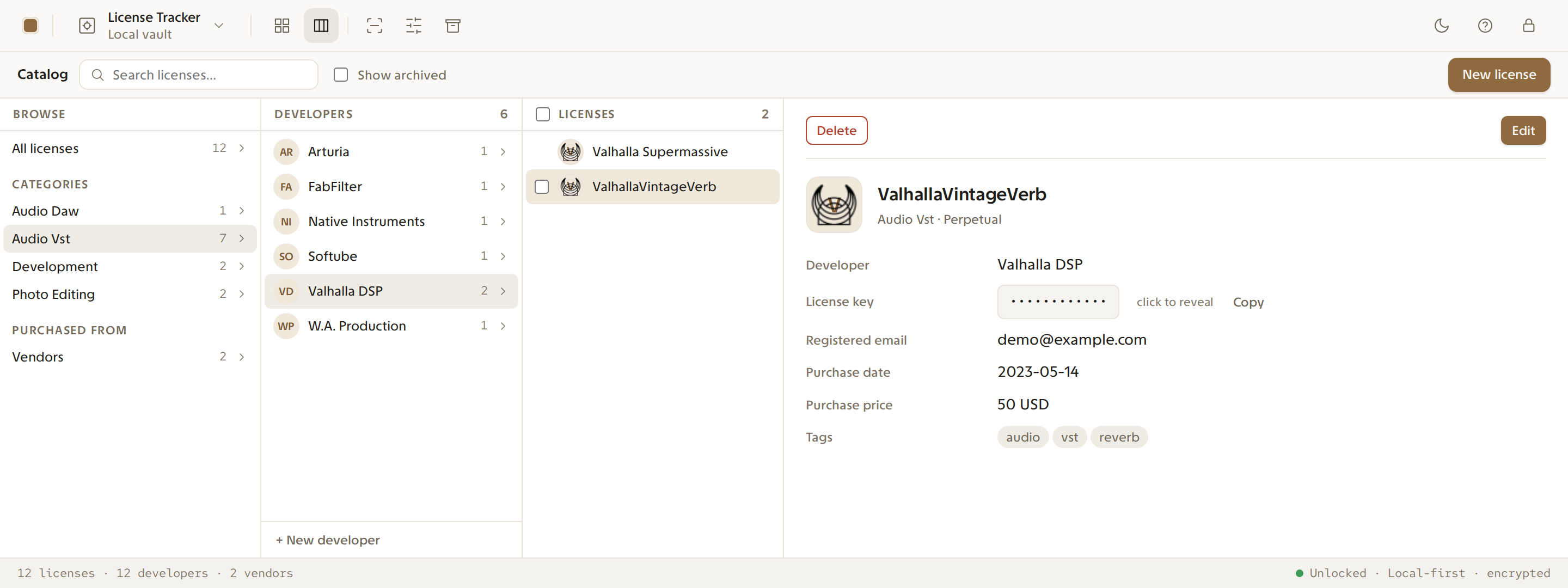Click the brown app logo square
This screenshot has height=588, width=1568.
[30, 26]
